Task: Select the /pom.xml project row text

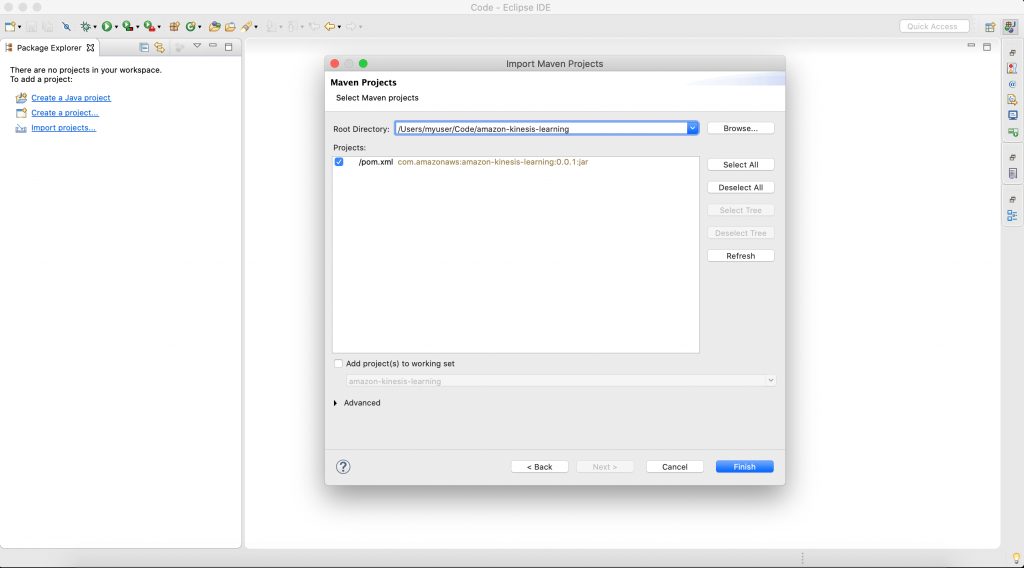Action: pos(473,162)
